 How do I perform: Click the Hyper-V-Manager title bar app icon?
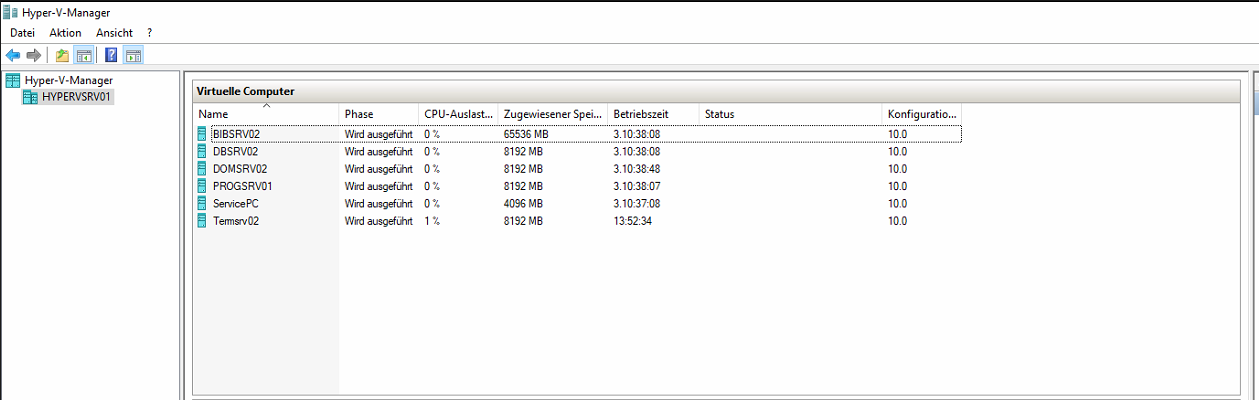coord(10,13)
